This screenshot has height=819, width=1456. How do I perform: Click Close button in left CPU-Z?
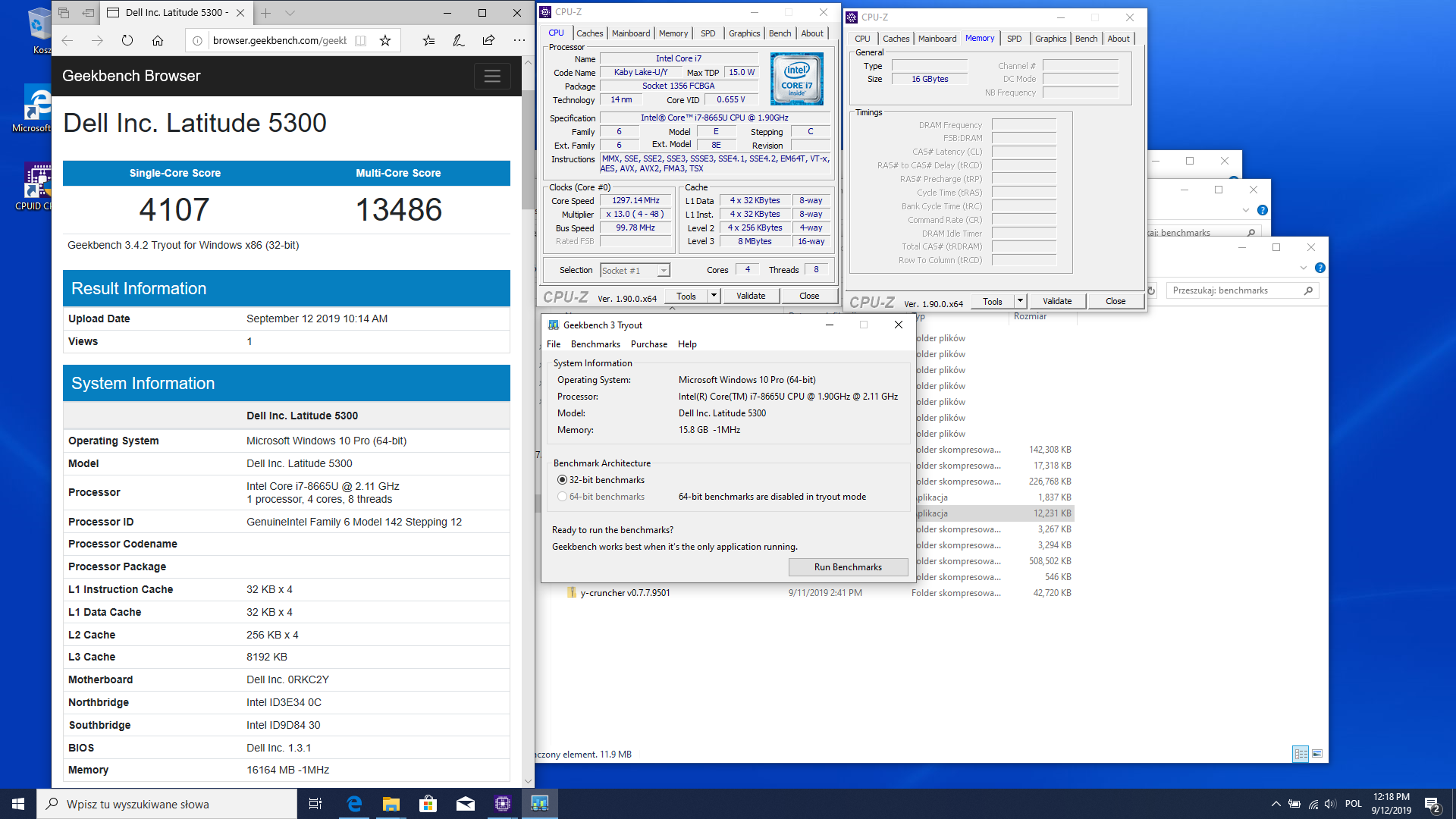tap(809, 296)
